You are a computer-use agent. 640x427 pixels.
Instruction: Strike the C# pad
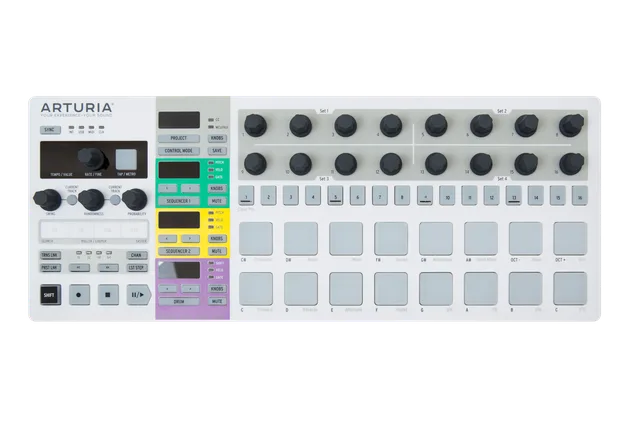(x=256, y=239)
